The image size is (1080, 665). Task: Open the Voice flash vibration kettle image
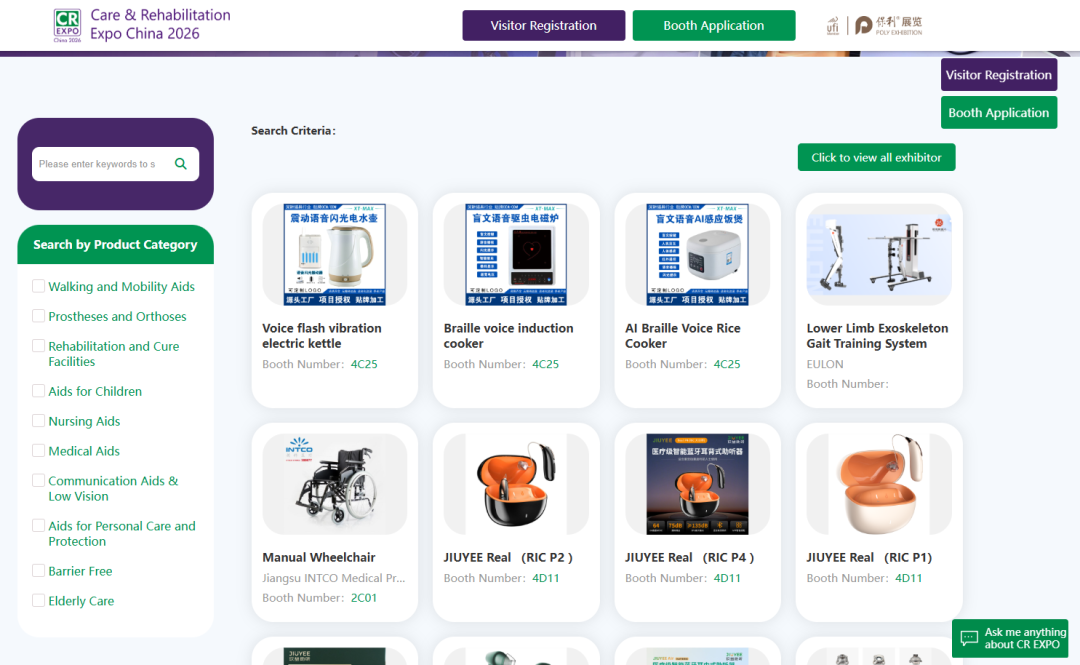(334, 255)
